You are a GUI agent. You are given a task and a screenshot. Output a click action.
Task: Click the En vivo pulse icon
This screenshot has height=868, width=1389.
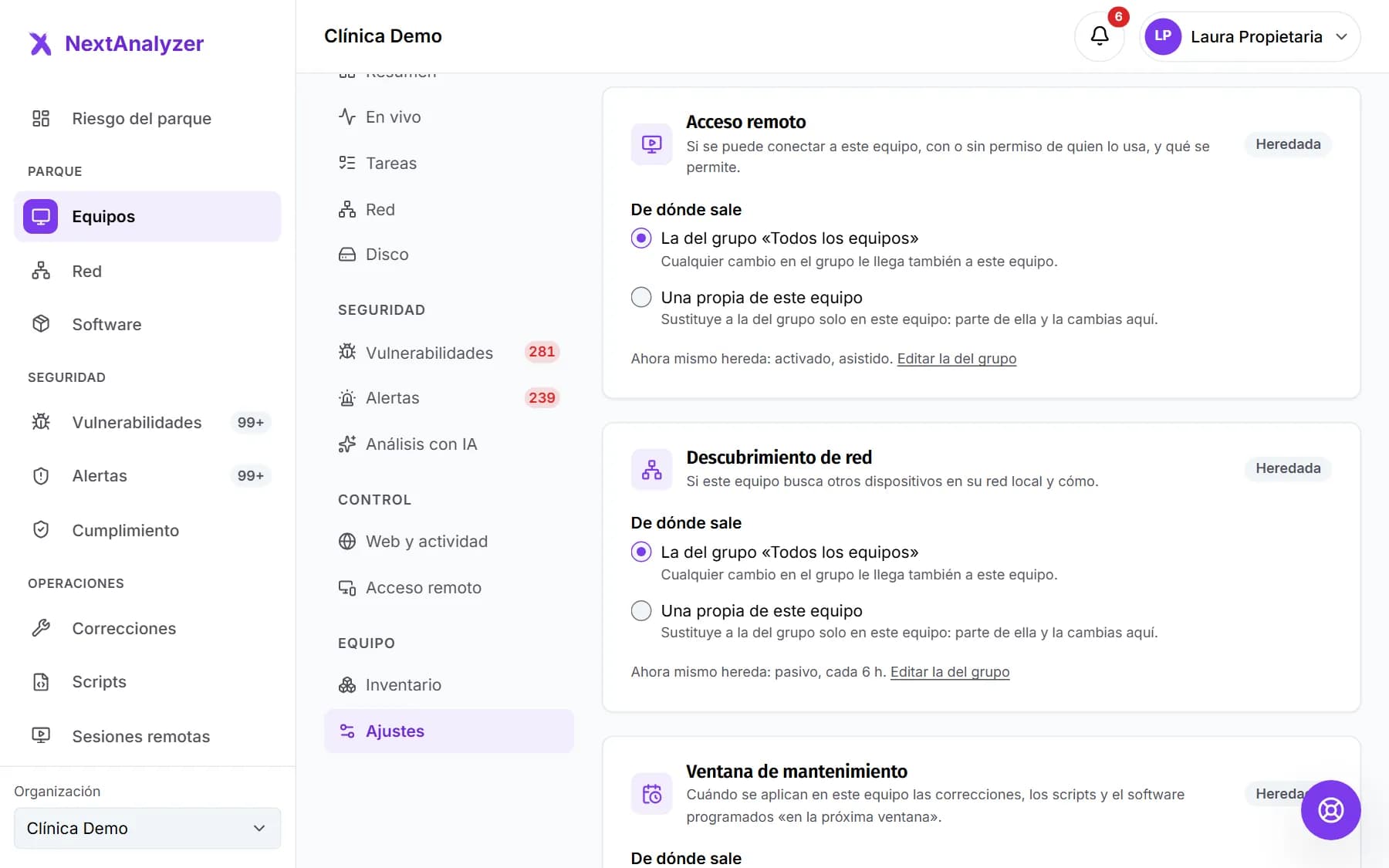[x=347, y=117]
